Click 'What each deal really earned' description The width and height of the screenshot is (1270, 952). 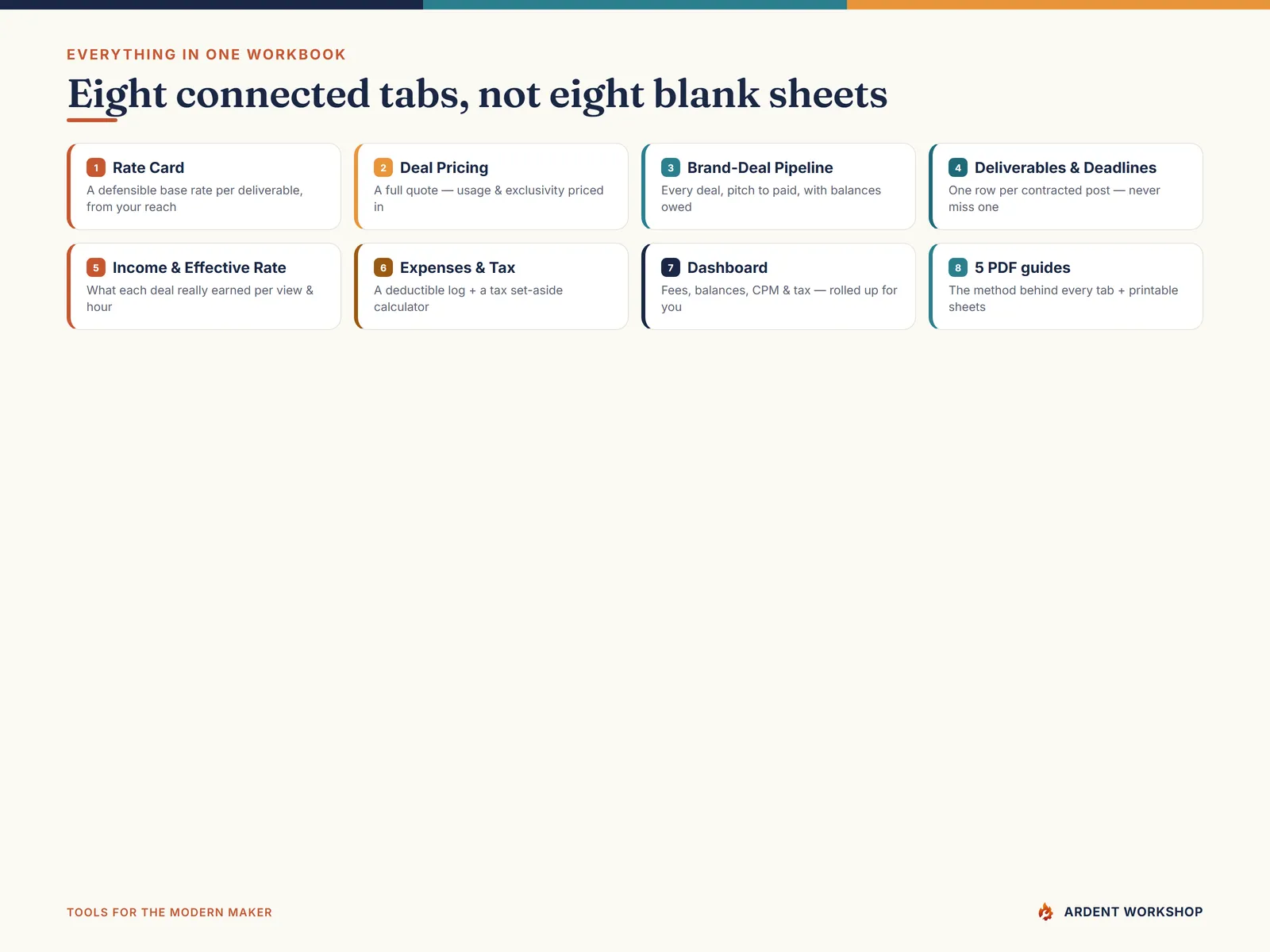click(x=200, y=298)
